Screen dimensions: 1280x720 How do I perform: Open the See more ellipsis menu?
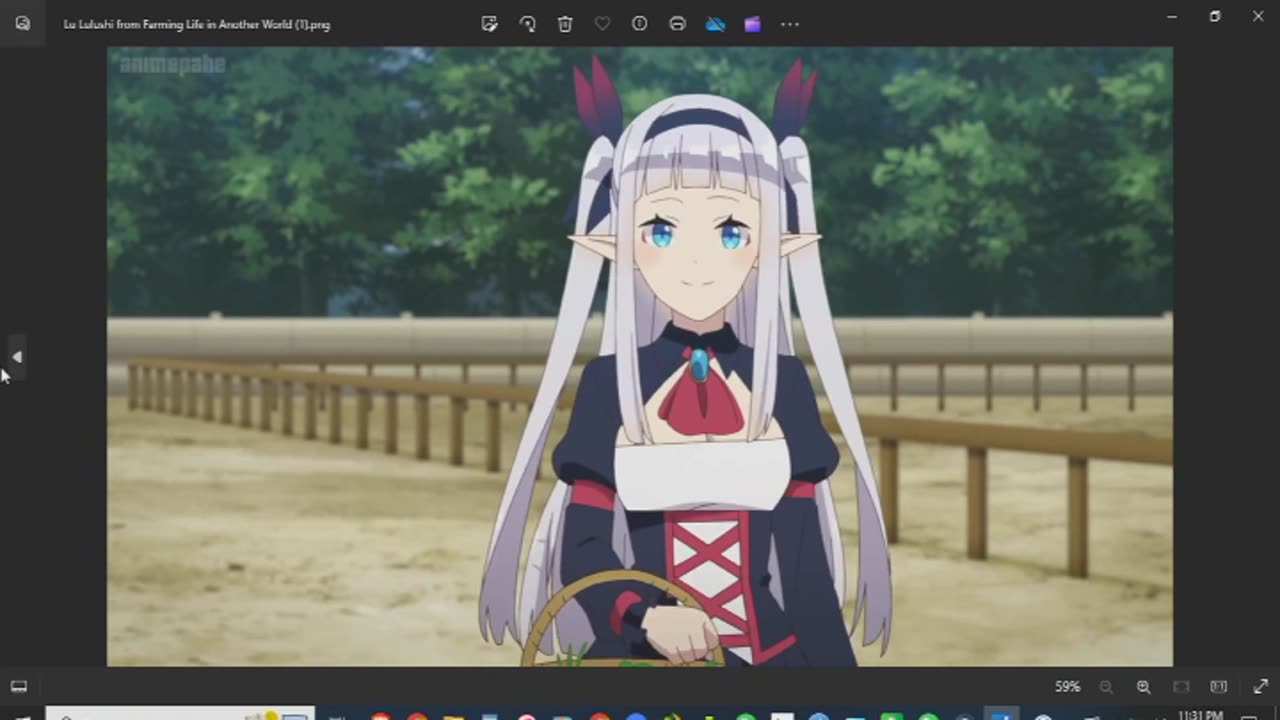pyautogui.click(x=790, y=24)
